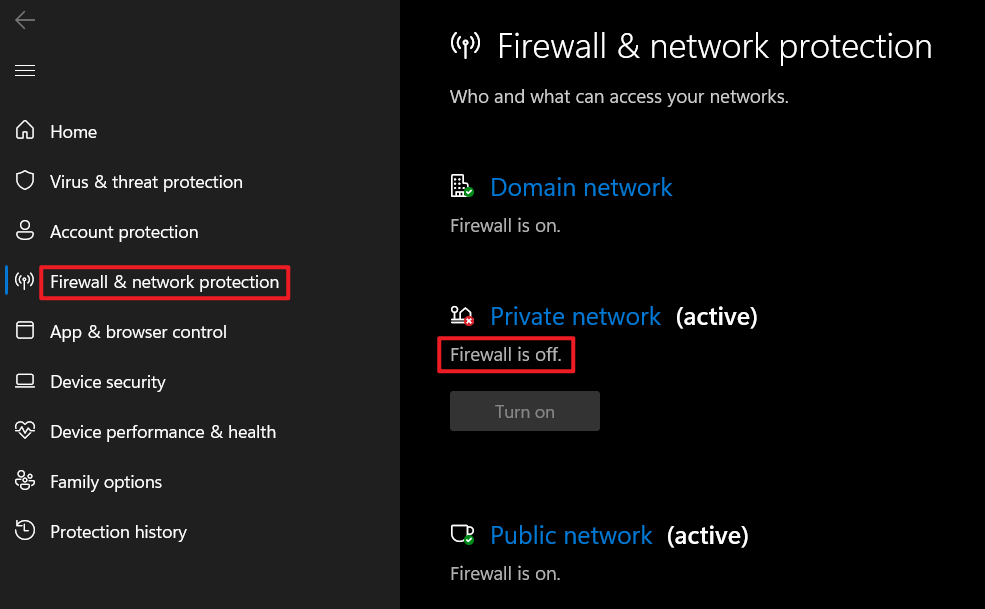Click the Family options people icon

(26, 481)
